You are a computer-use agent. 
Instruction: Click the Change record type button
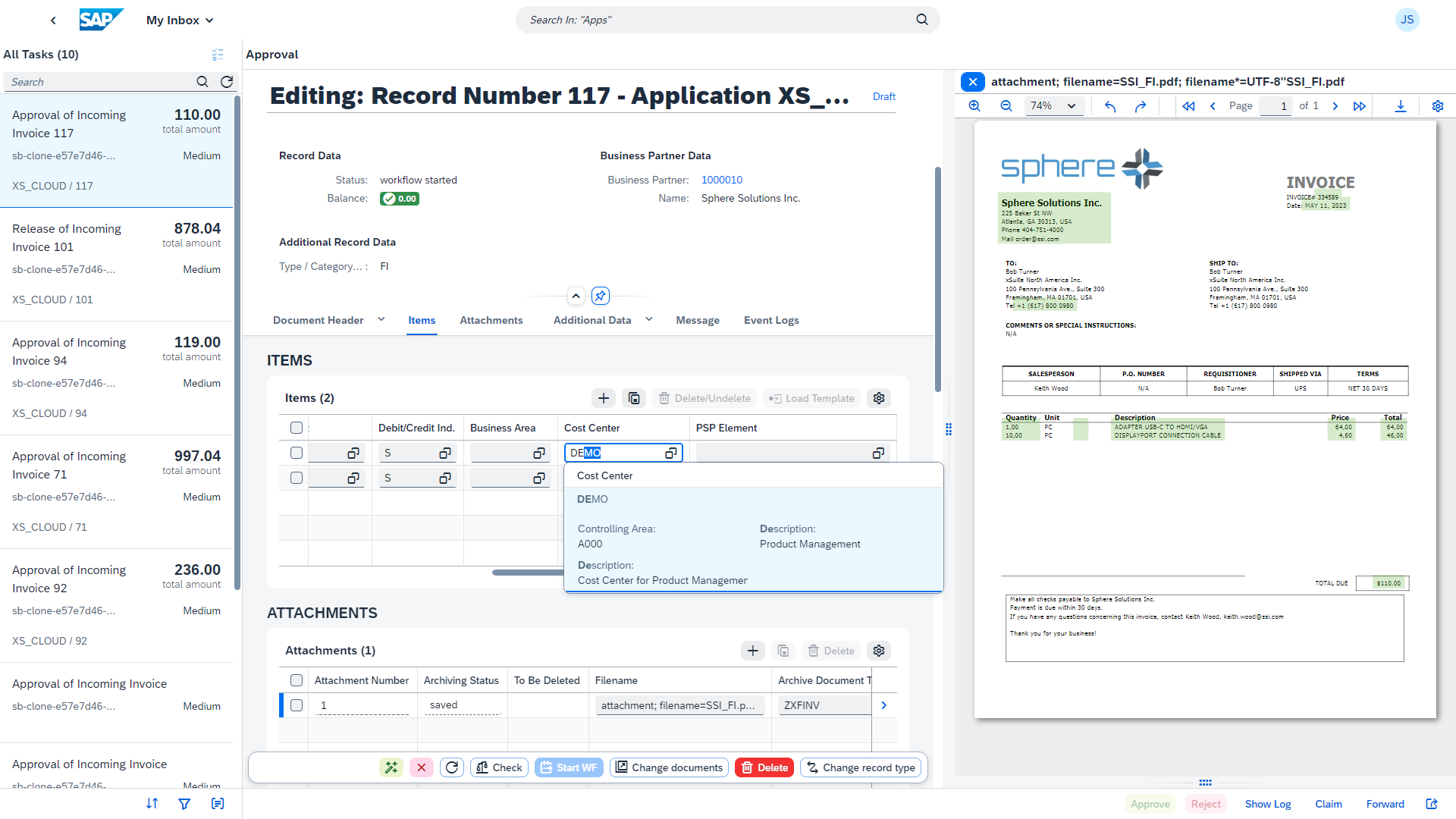pyautogui.click(x=861, y=767)
